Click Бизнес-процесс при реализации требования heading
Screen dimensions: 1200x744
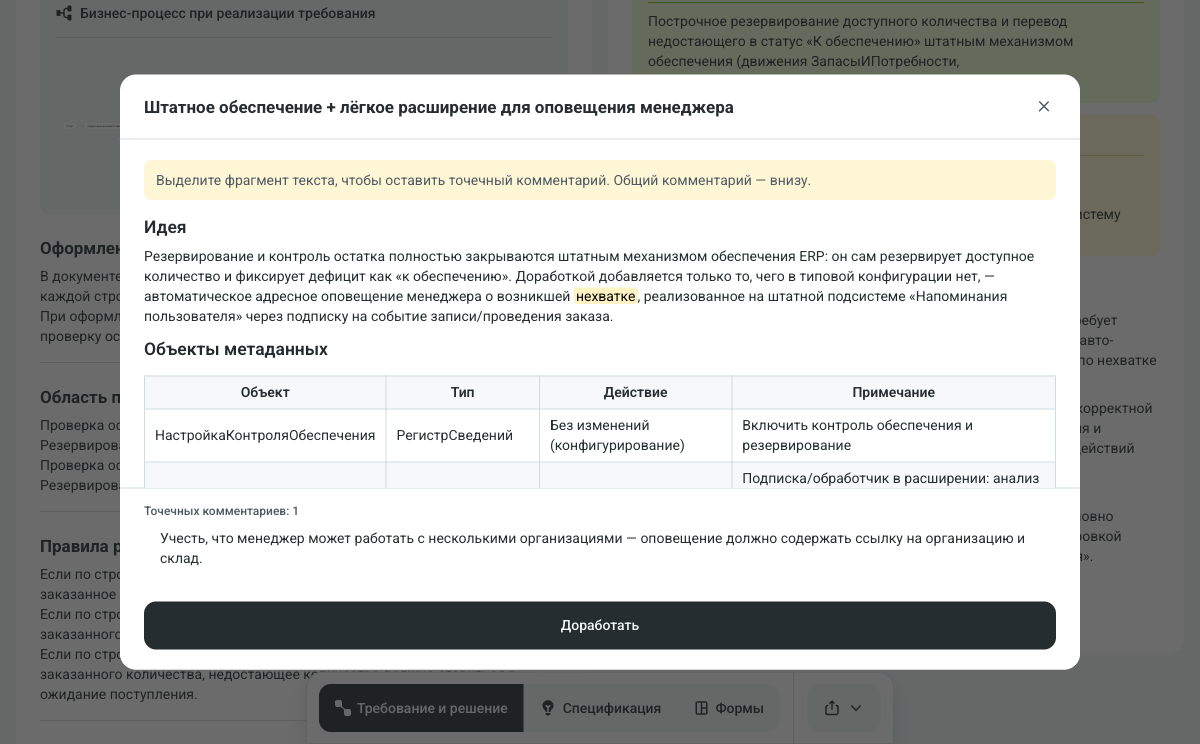[228, 13]
